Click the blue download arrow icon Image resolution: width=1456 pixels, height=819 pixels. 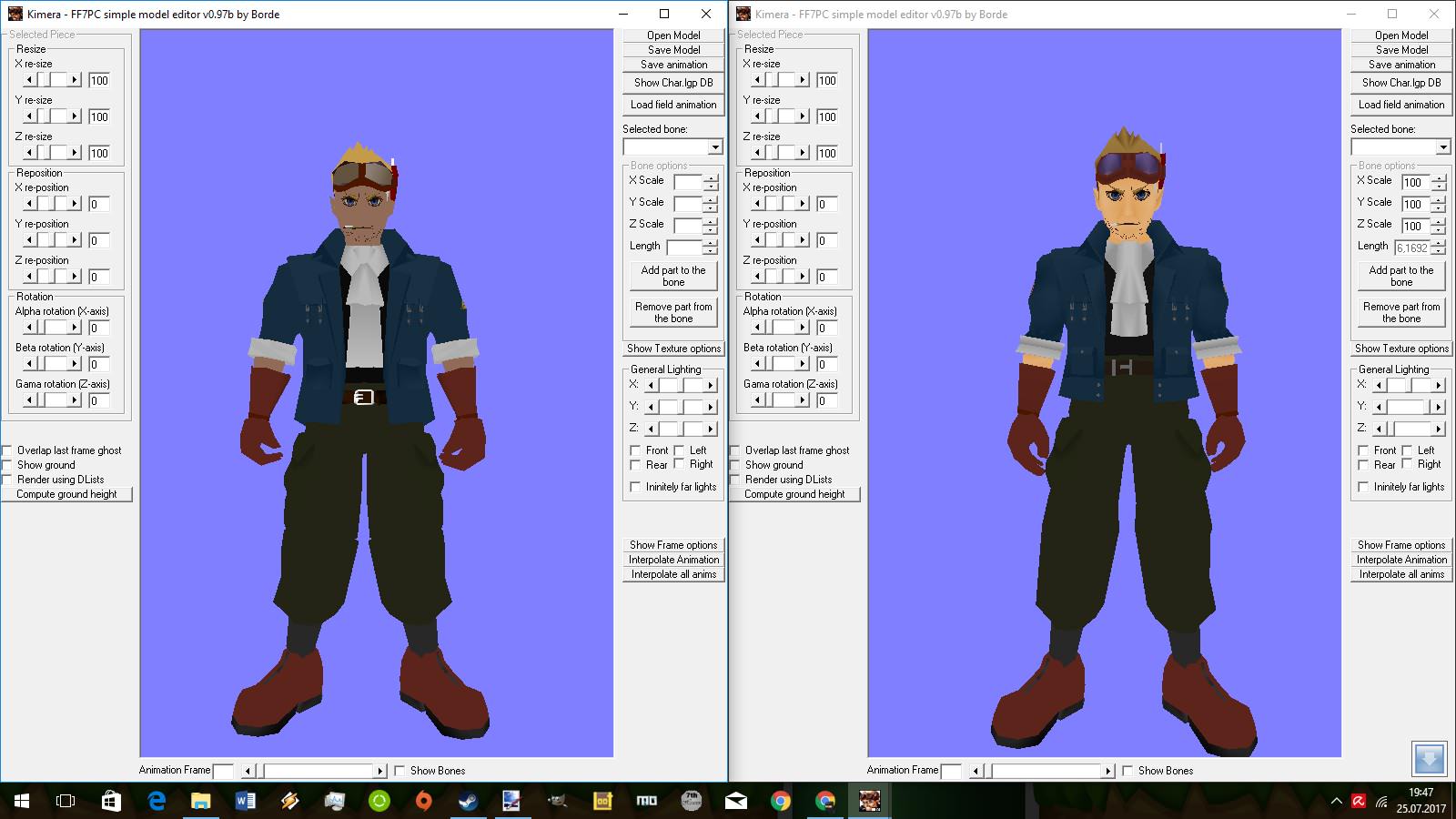[1429, 758]
